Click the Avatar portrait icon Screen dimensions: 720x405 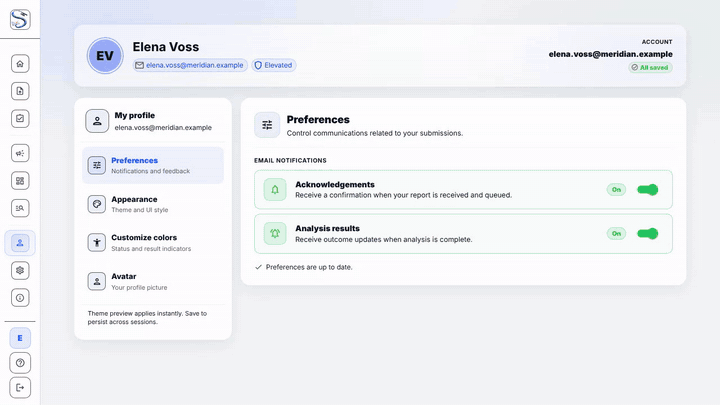97,281
